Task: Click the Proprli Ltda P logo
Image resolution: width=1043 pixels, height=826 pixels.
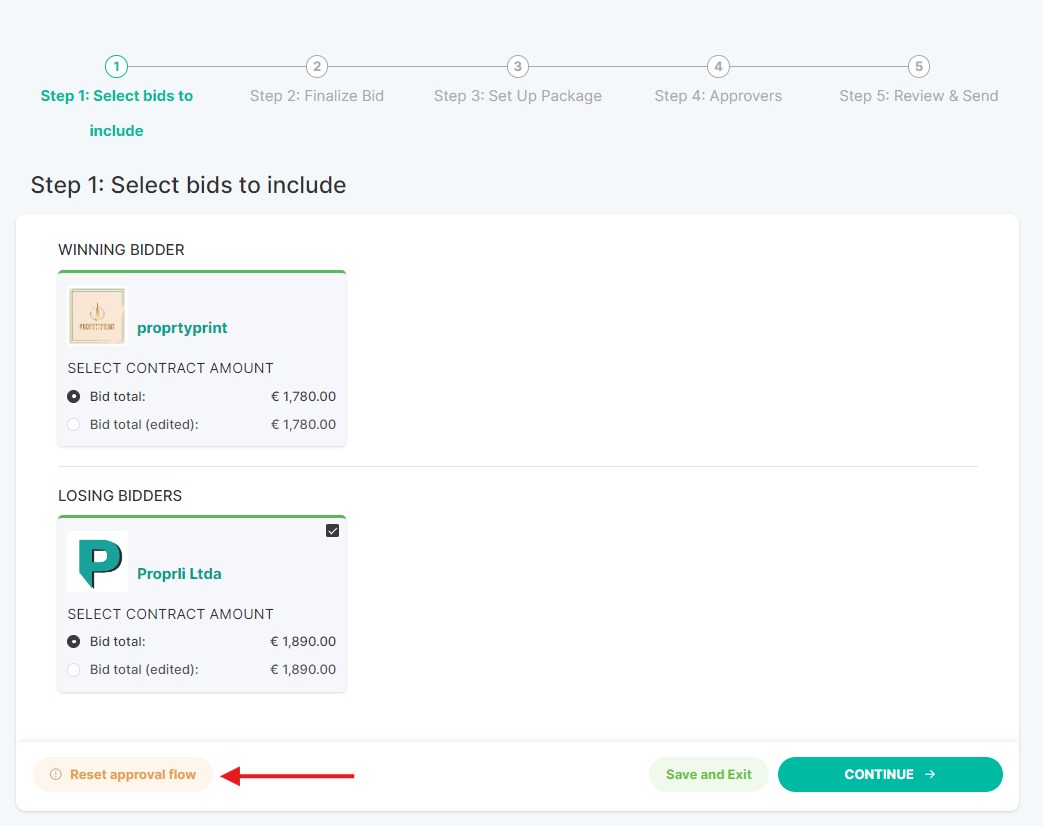Action: pyautogui.click(x=98, y=562)
